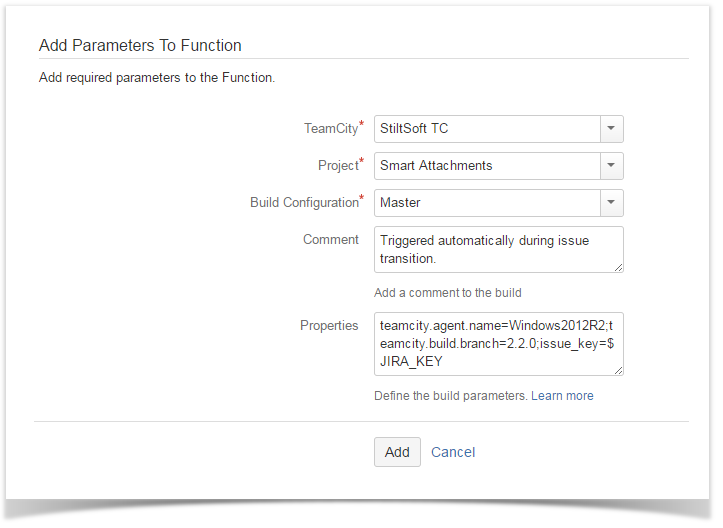Viewport: 723px width, 528px height.
Task: Click the Smart Attachments selection field
Action: (486, 166)
